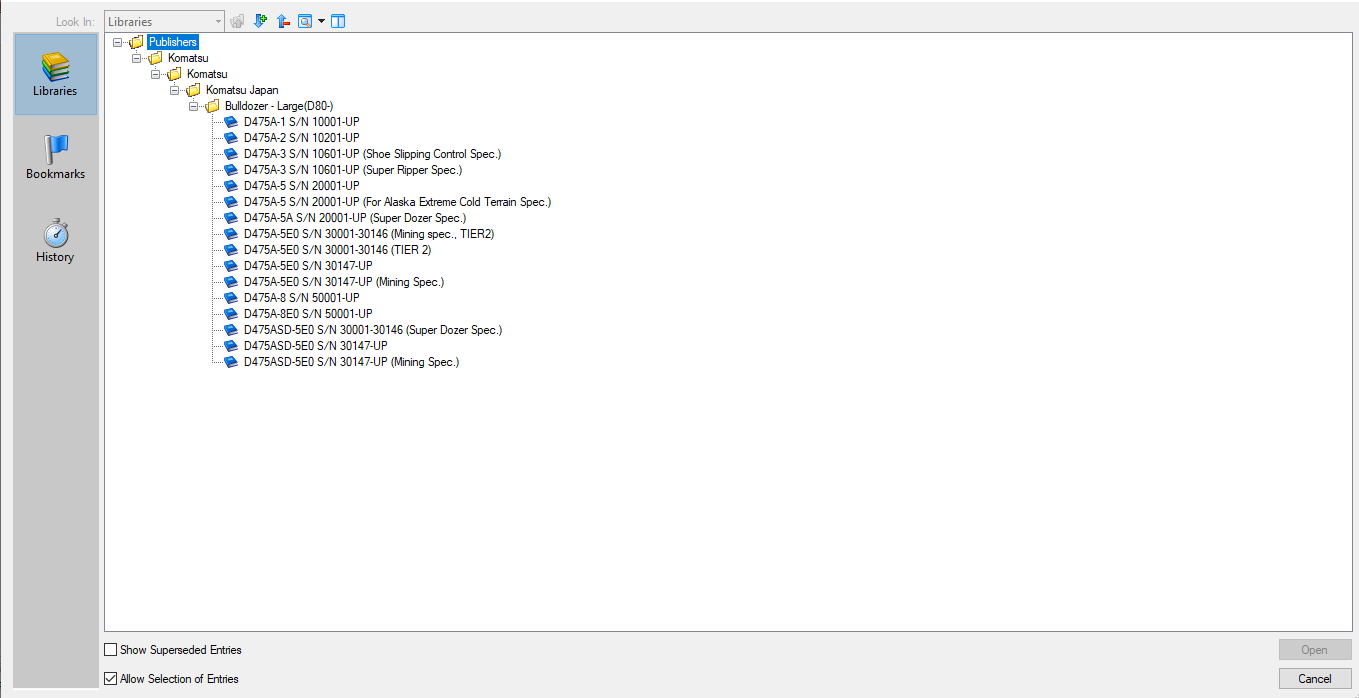The height and width of the screenshot is (698, 1359).
Task: Click the Cancel button
Action: [x=1314, y=679]
